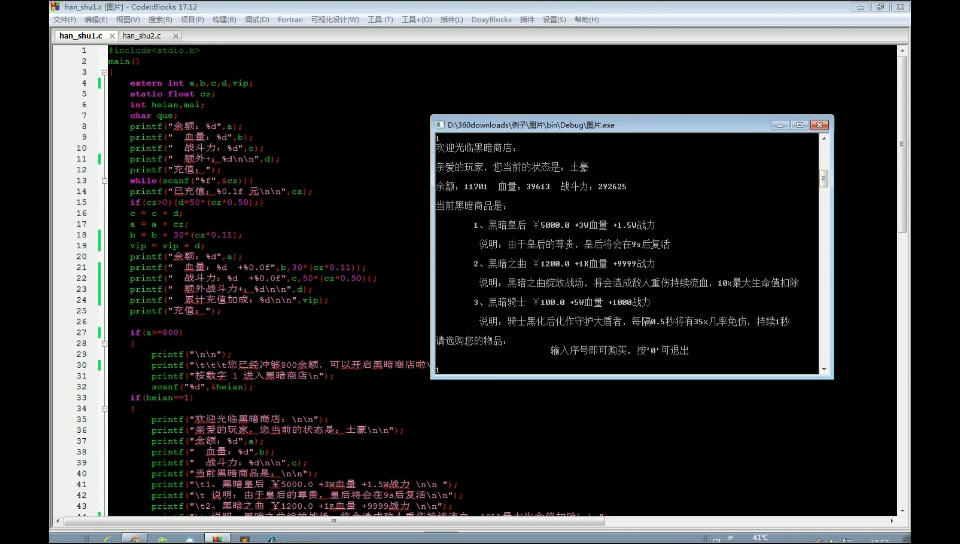Close the han_shu1.c tab
This screenshot has height=544, width=960.
[x=112, y=36]
